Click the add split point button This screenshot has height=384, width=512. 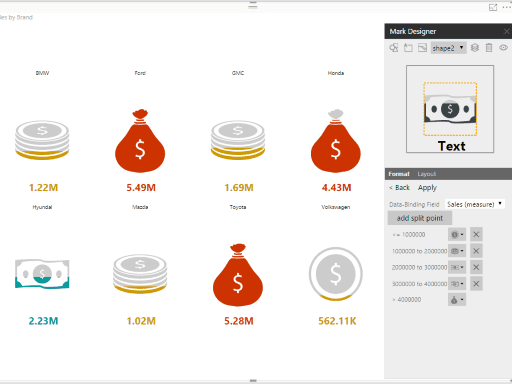[x=420, y=218]
